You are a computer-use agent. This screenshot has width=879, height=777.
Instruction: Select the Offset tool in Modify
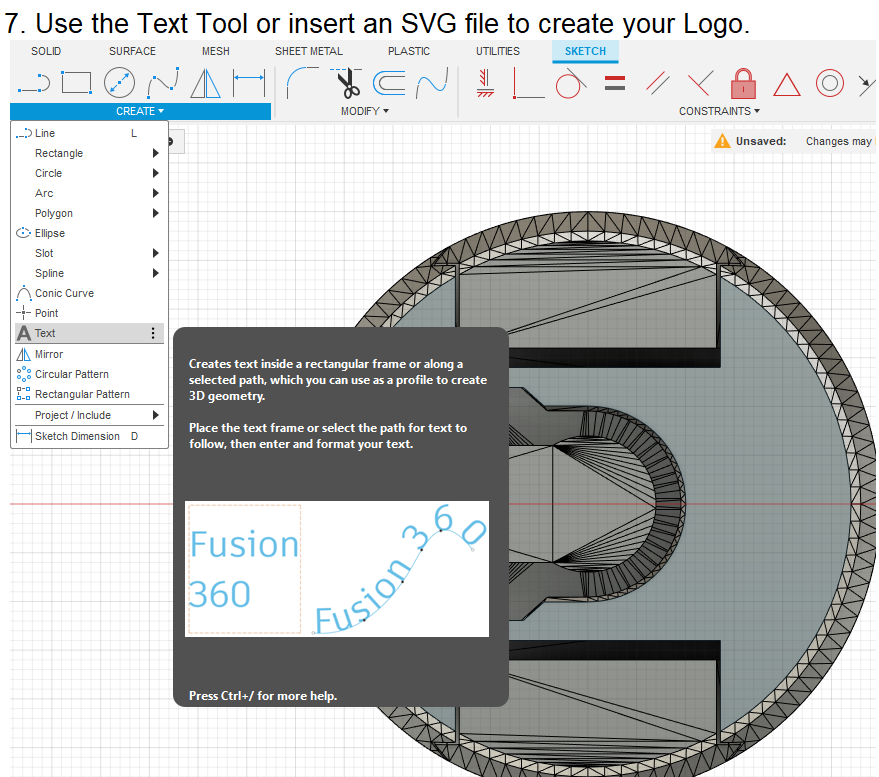pos(389,83)
